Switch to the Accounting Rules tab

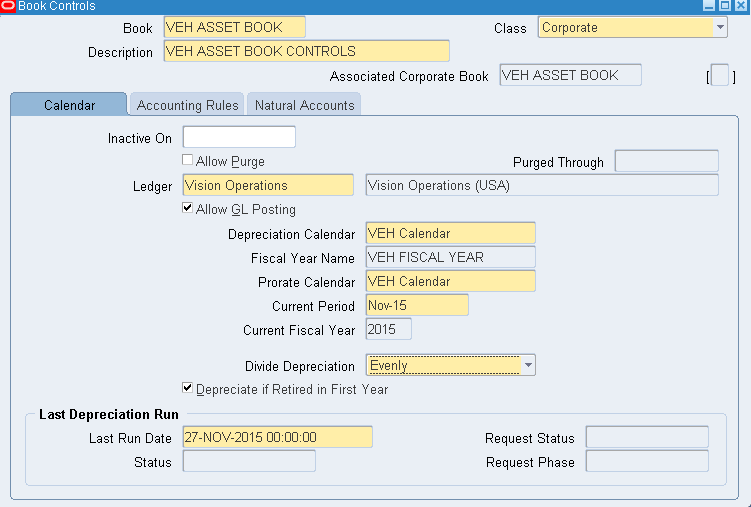tap(188, 105)
